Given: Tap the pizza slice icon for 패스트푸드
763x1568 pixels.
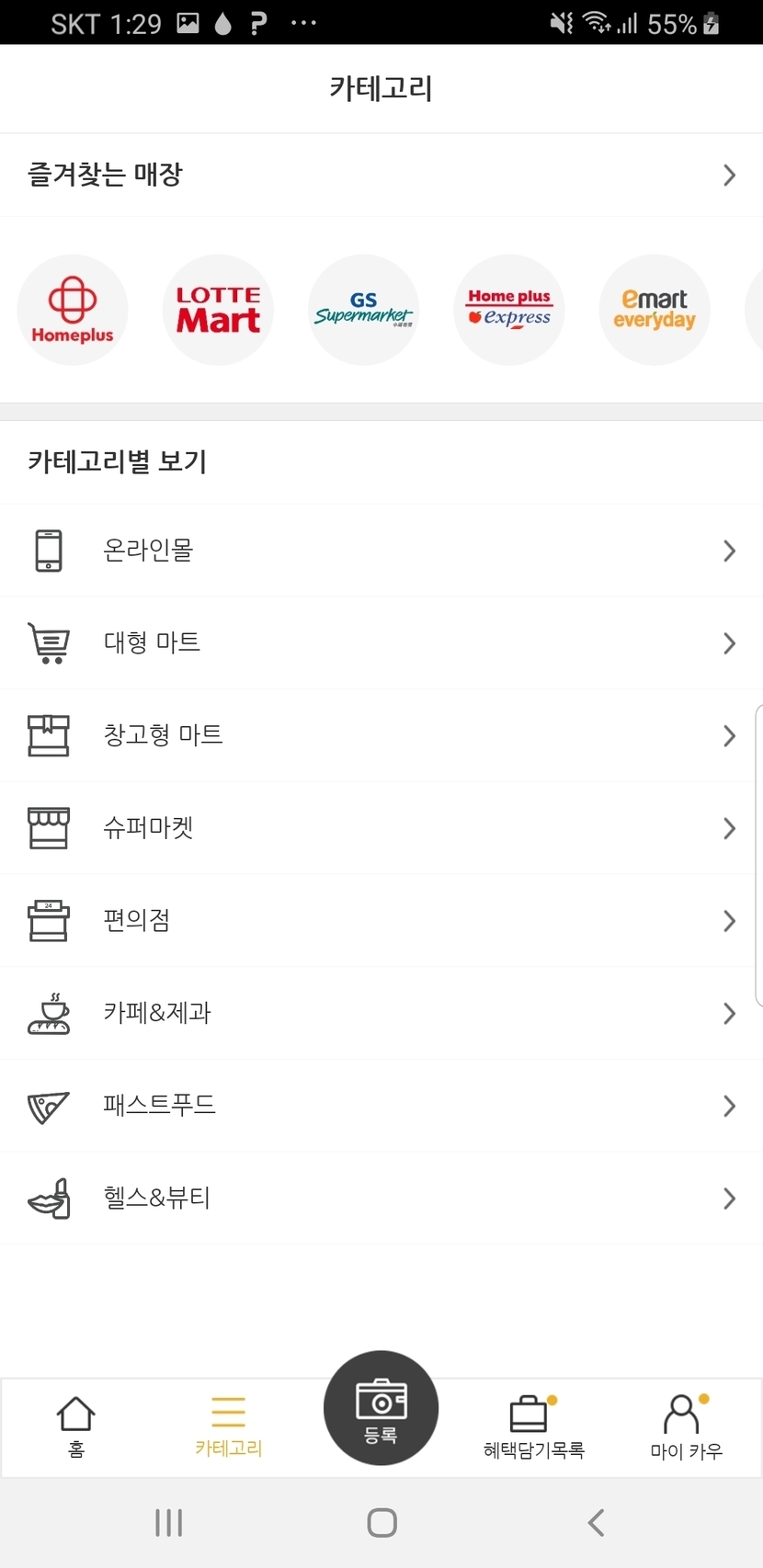Looking at the screenshot, I should (49, 1106).
